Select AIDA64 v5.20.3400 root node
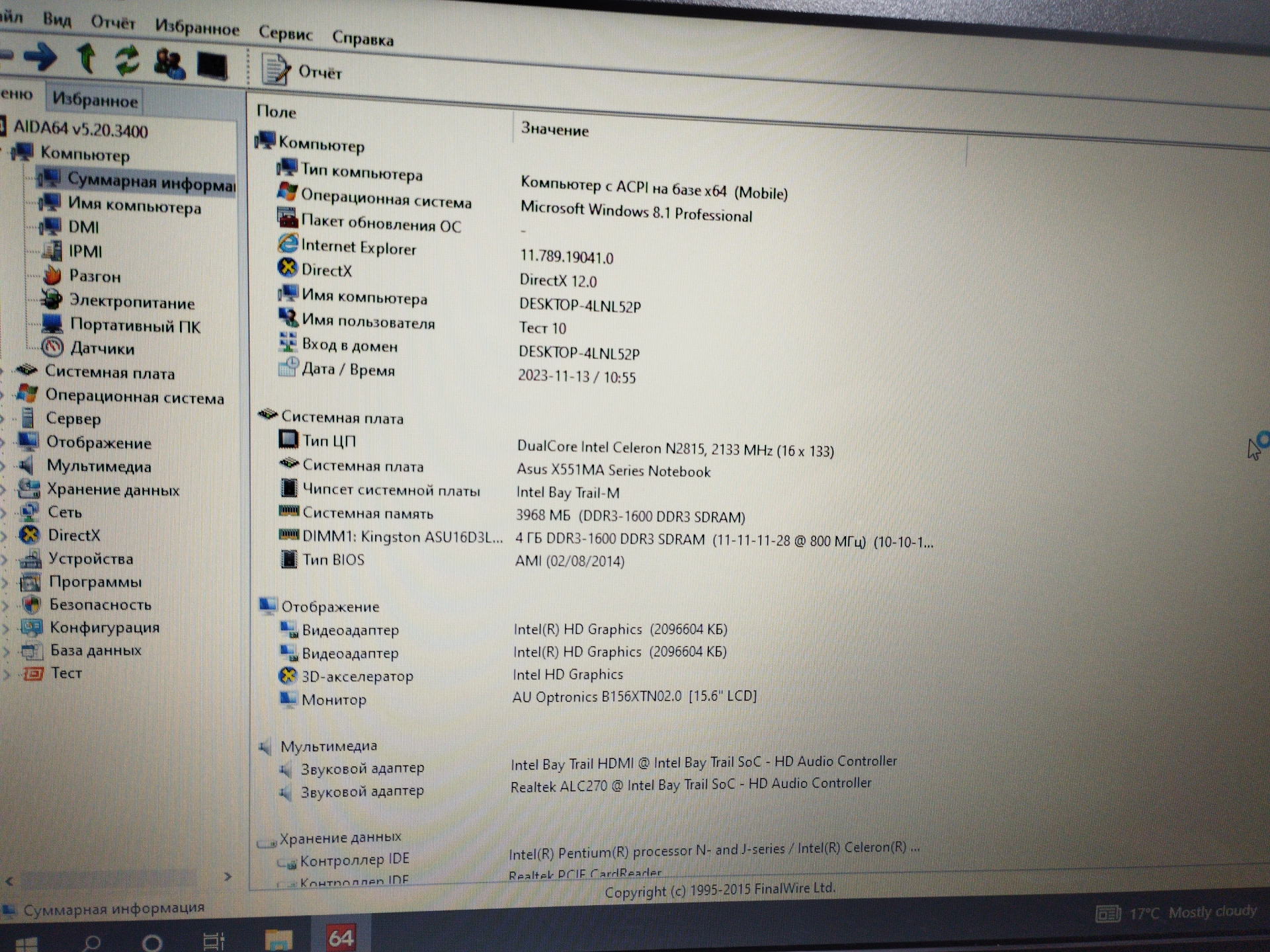This screenshot has height=952, width=1270. [x=80, y=129]
